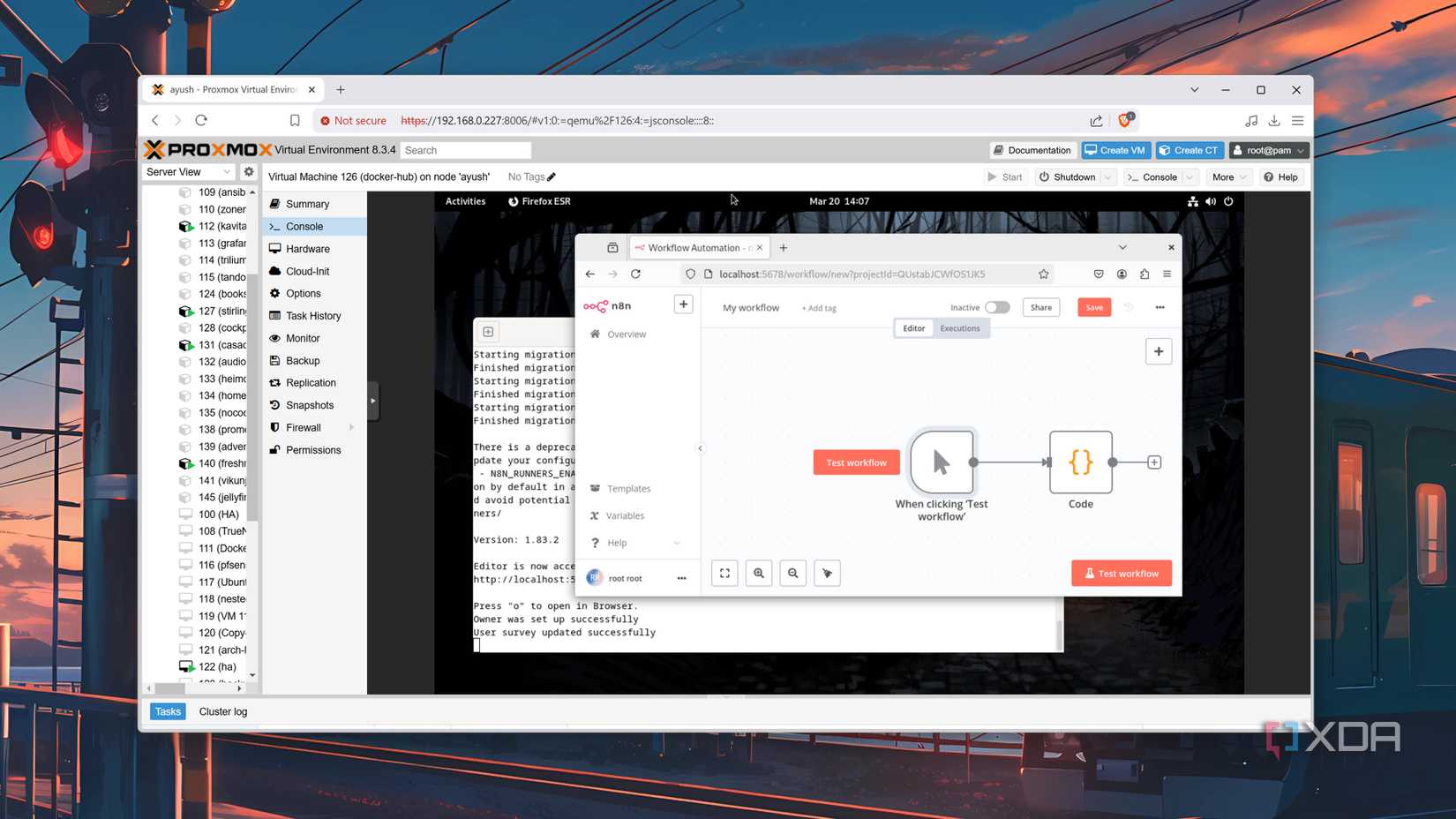Tidy up the workflow layout

(827, 573)
